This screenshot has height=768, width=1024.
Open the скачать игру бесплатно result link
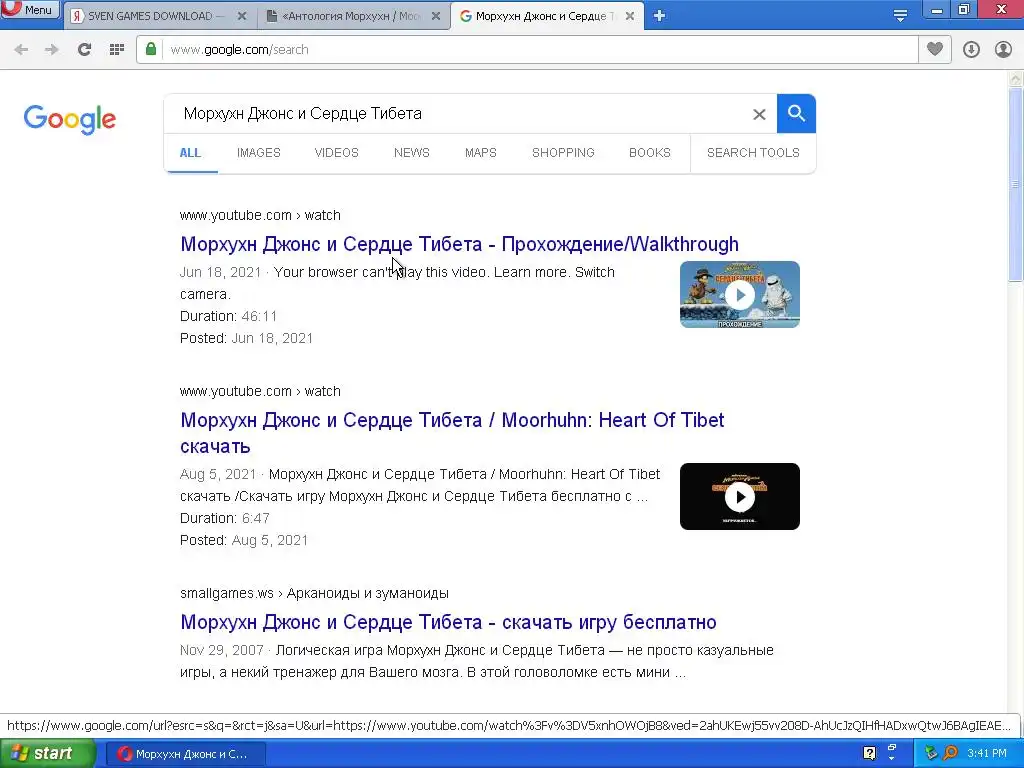pos(448,622)
